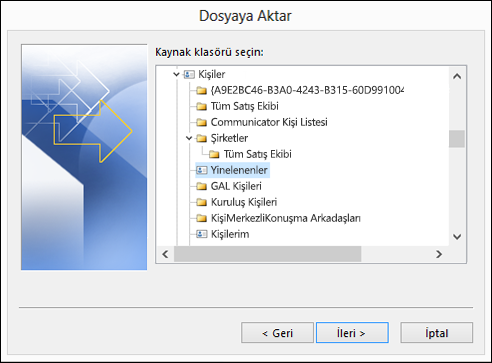The height and width of the screenshot is (363, 492).
Task: Collapse the Şirketler folder node
Action: [x=189, y=138]
